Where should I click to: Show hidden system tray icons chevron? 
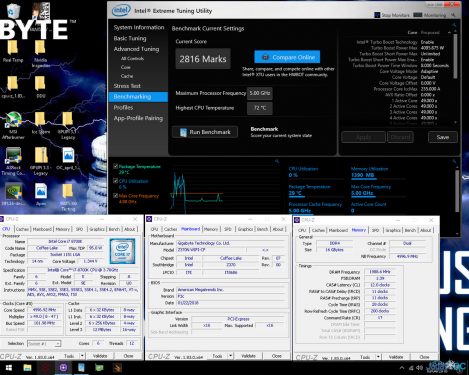(x=402, y=368)
